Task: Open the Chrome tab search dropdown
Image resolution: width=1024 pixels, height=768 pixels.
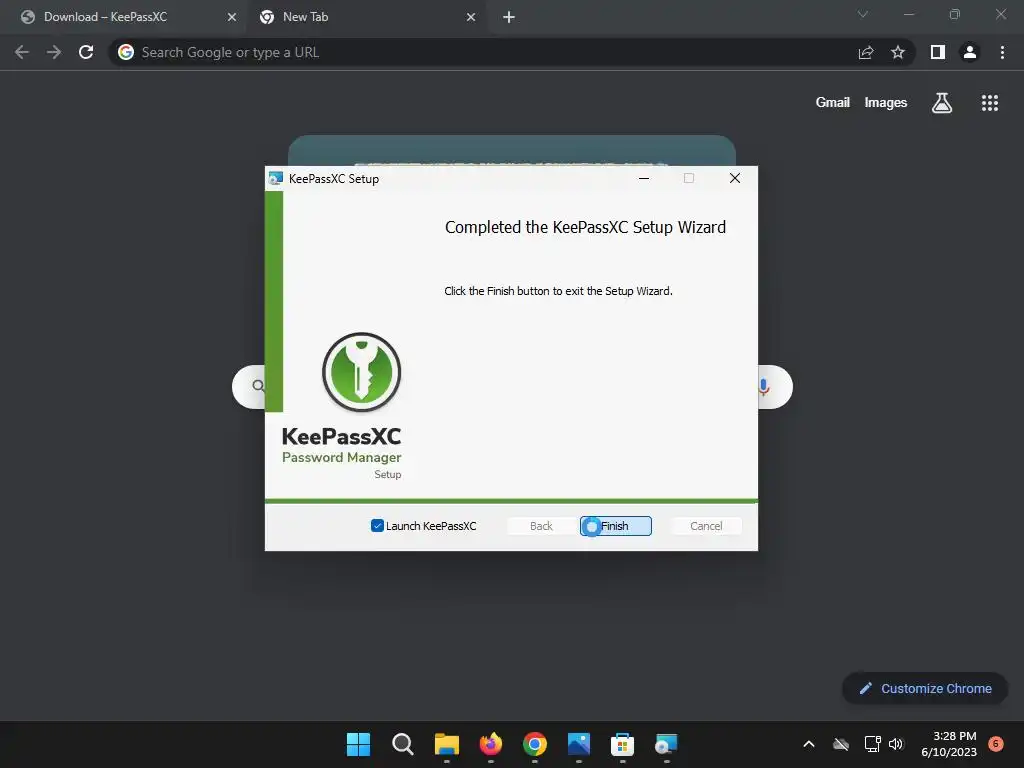Action: pos(863,14)
